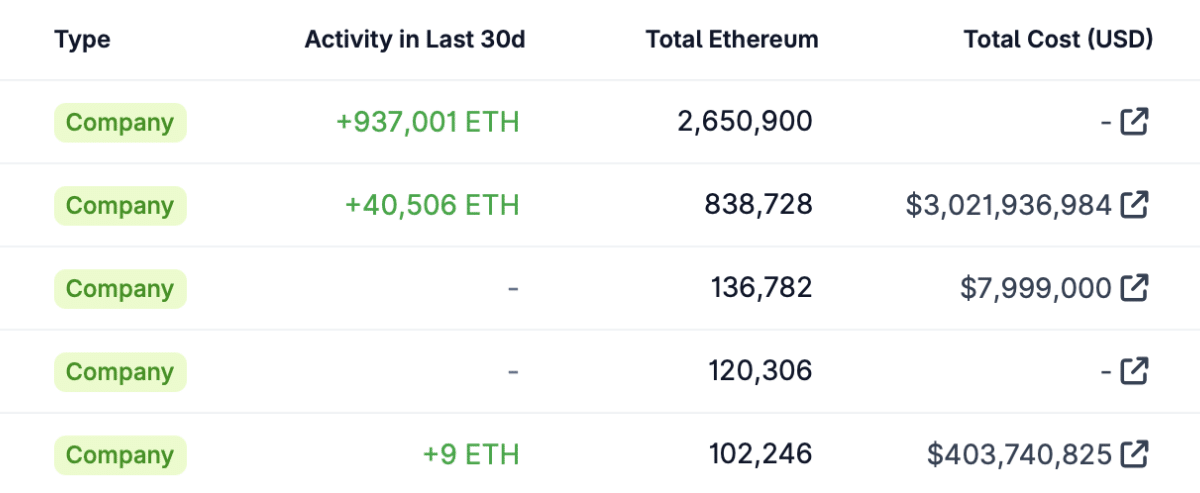Select the +40,506 ETH activity value
This screenshot has height=493, width=1200.
click(432, 206)
